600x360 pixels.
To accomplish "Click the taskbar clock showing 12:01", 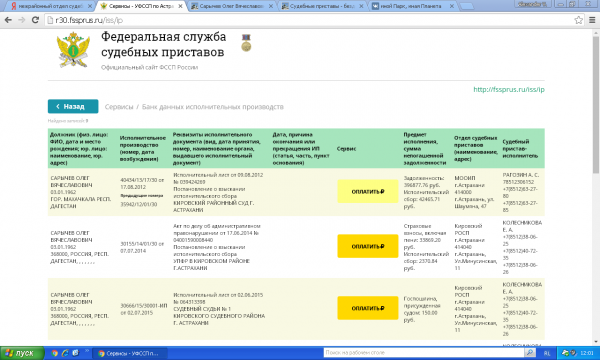I will coord(587,353).
